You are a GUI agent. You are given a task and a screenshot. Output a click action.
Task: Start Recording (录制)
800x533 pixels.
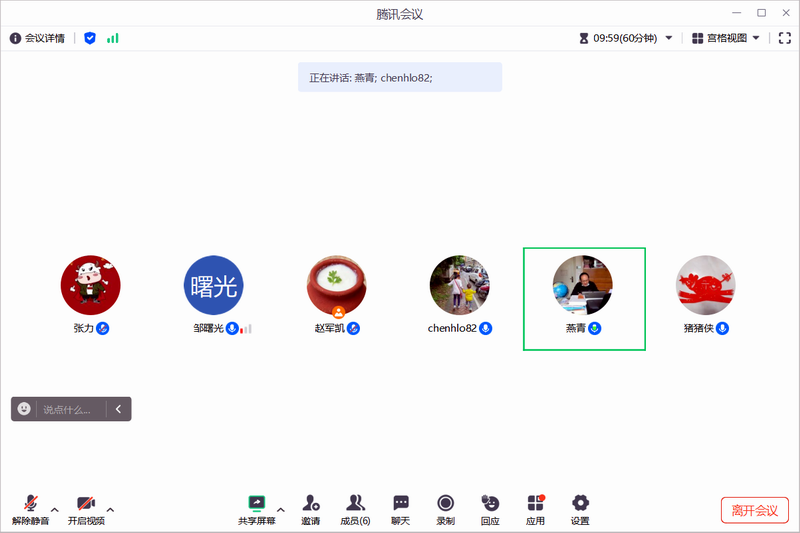coord(445,510)
